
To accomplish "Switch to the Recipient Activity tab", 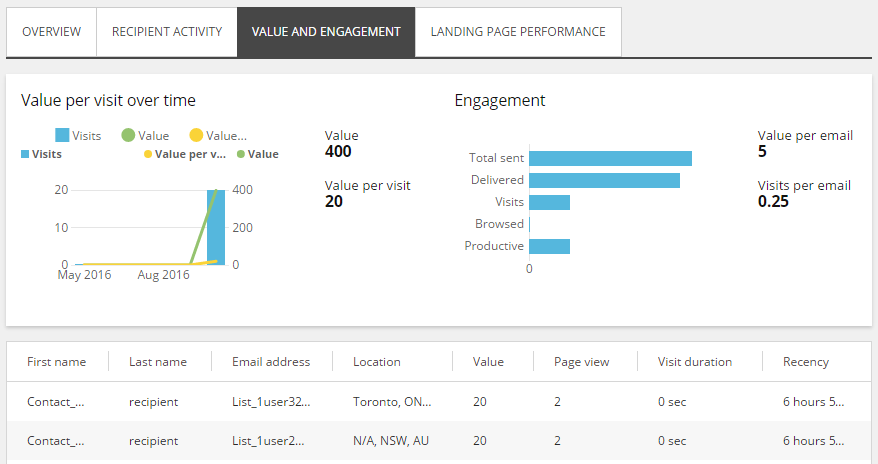I will pyautogui.click(x=167, y=32).
